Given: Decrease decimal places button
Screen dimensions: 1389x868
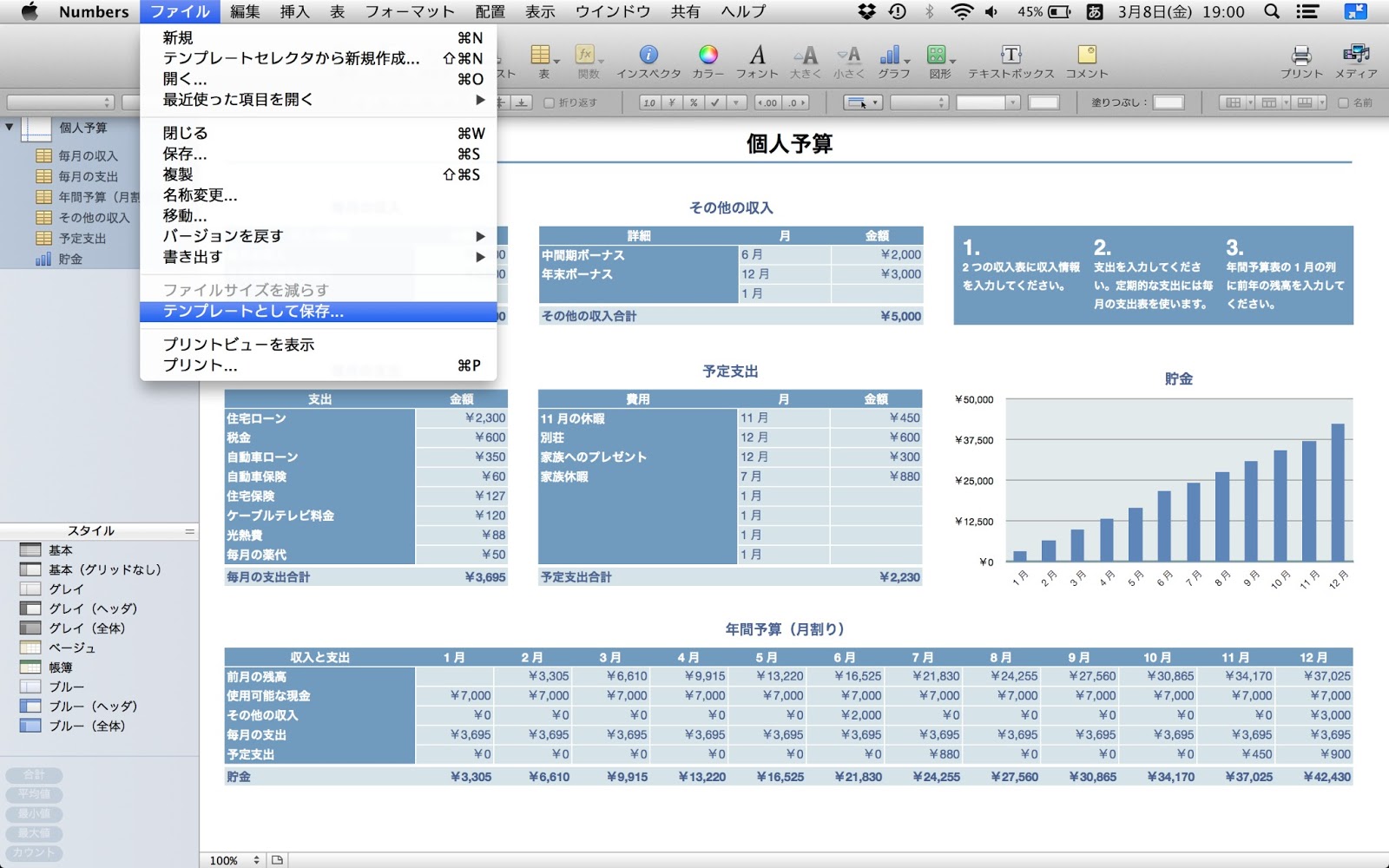Looking at the screenshot, I should (x=767, y=102).
